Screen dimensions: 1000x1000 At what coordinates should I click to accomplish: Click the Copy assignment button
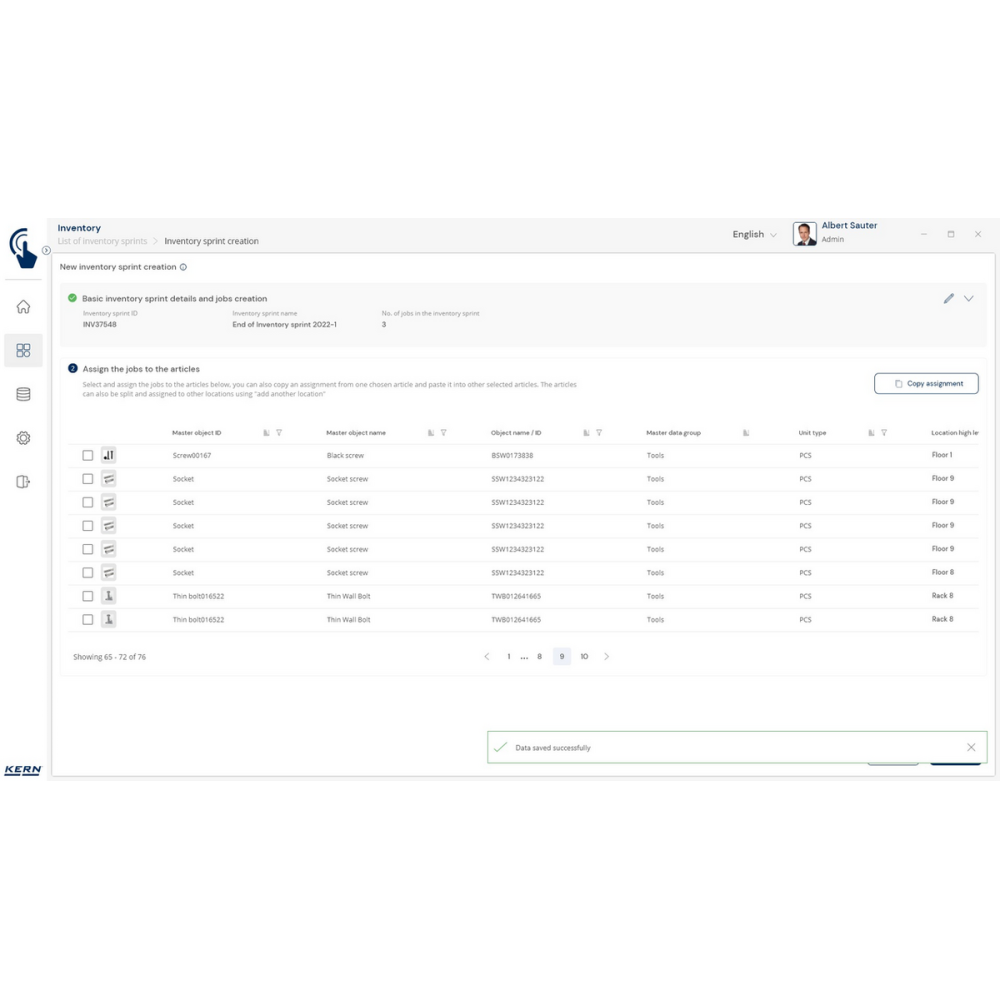coord(926,383)
